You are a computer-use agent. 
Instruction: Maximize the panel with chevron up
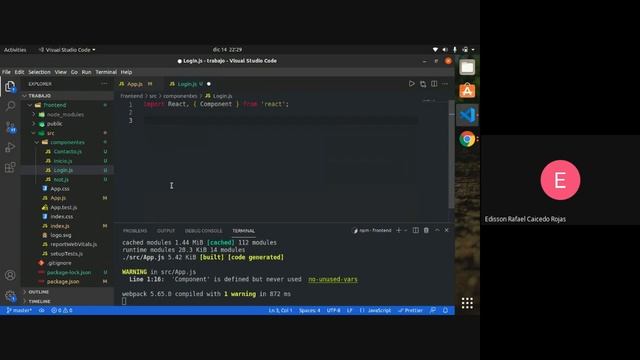(437, 230)
